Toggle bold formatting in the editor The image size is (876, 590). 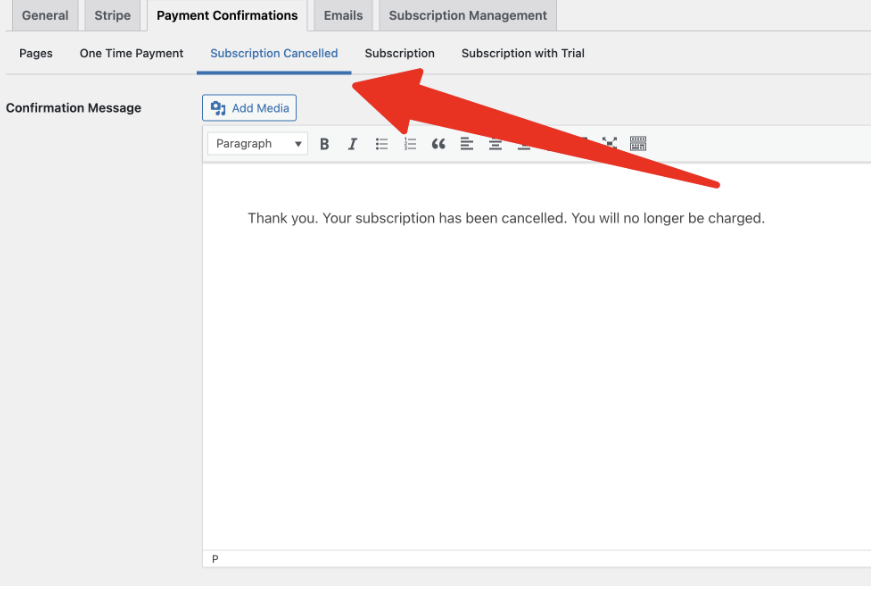[x=324, y=144]
